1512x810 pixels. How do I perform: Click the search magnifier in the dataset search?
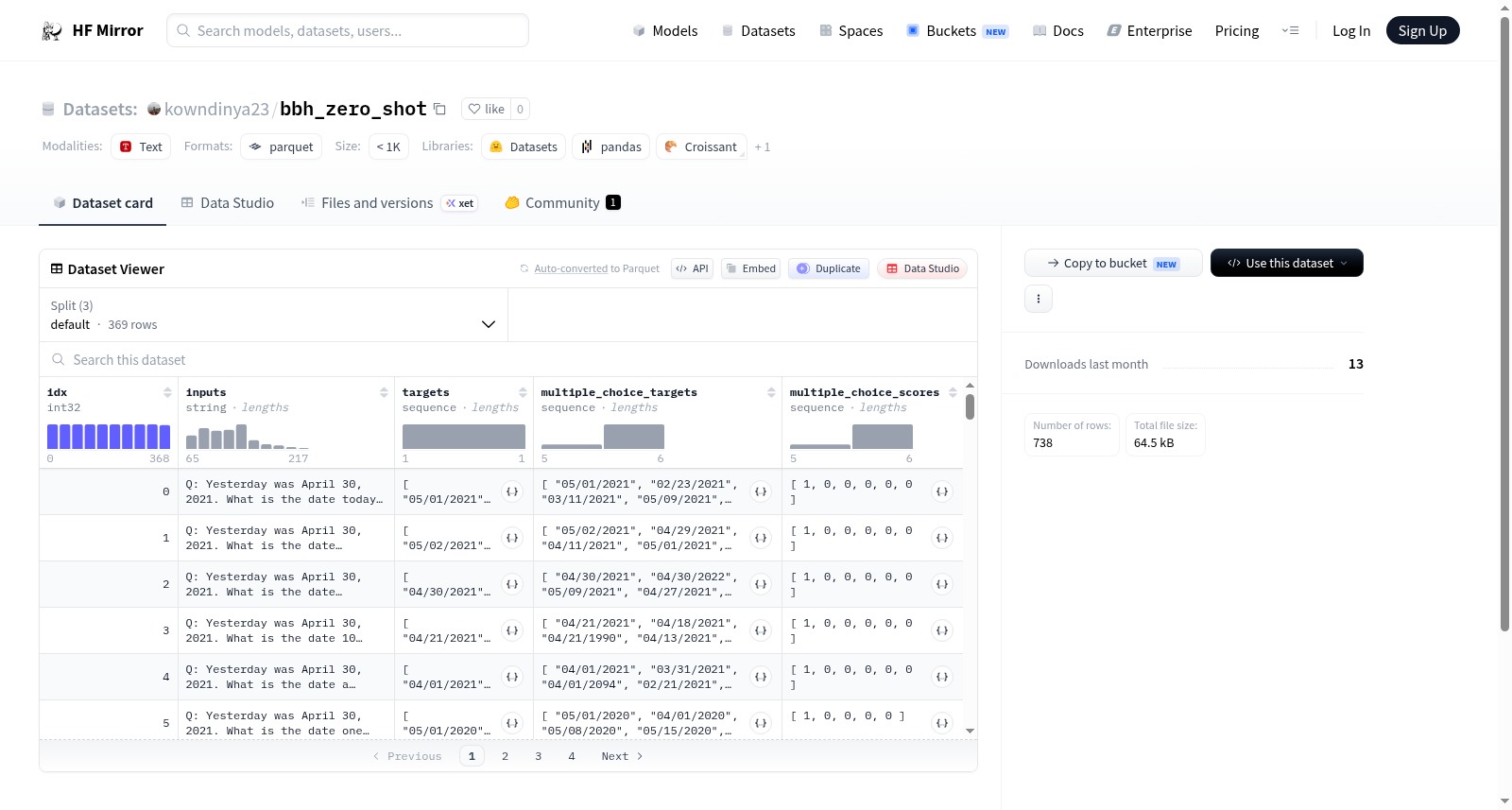[59, 360]
